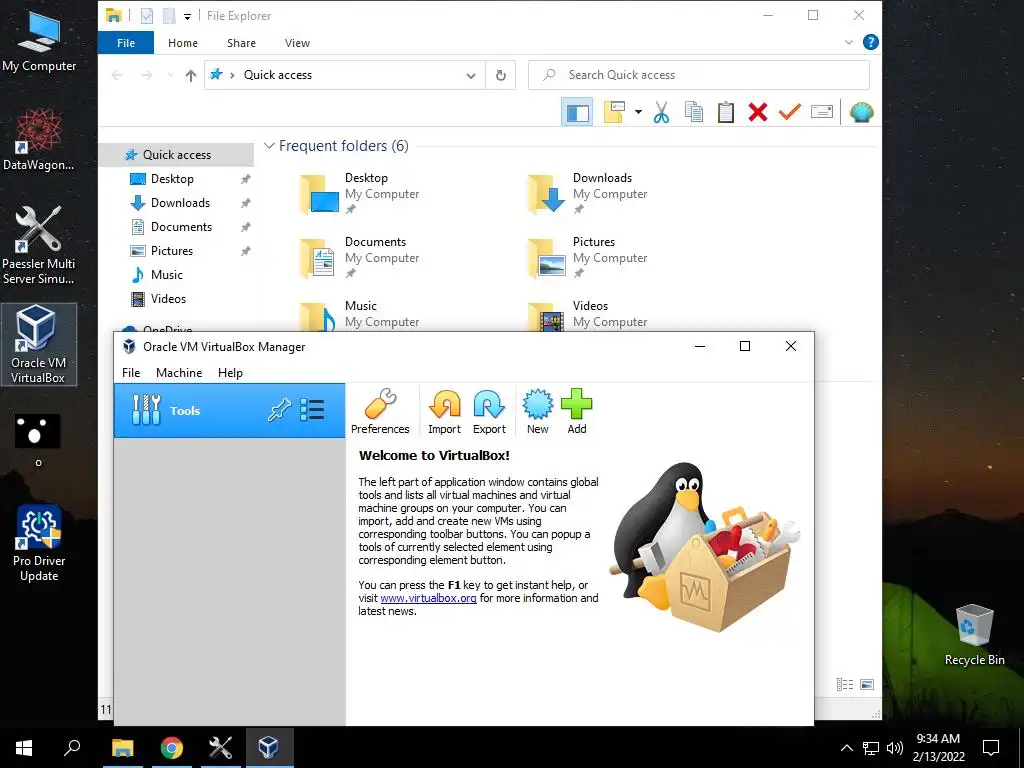This screenshot has width=1024, height=768.
Task: Click the green Add machine icon
Action: 577,411
